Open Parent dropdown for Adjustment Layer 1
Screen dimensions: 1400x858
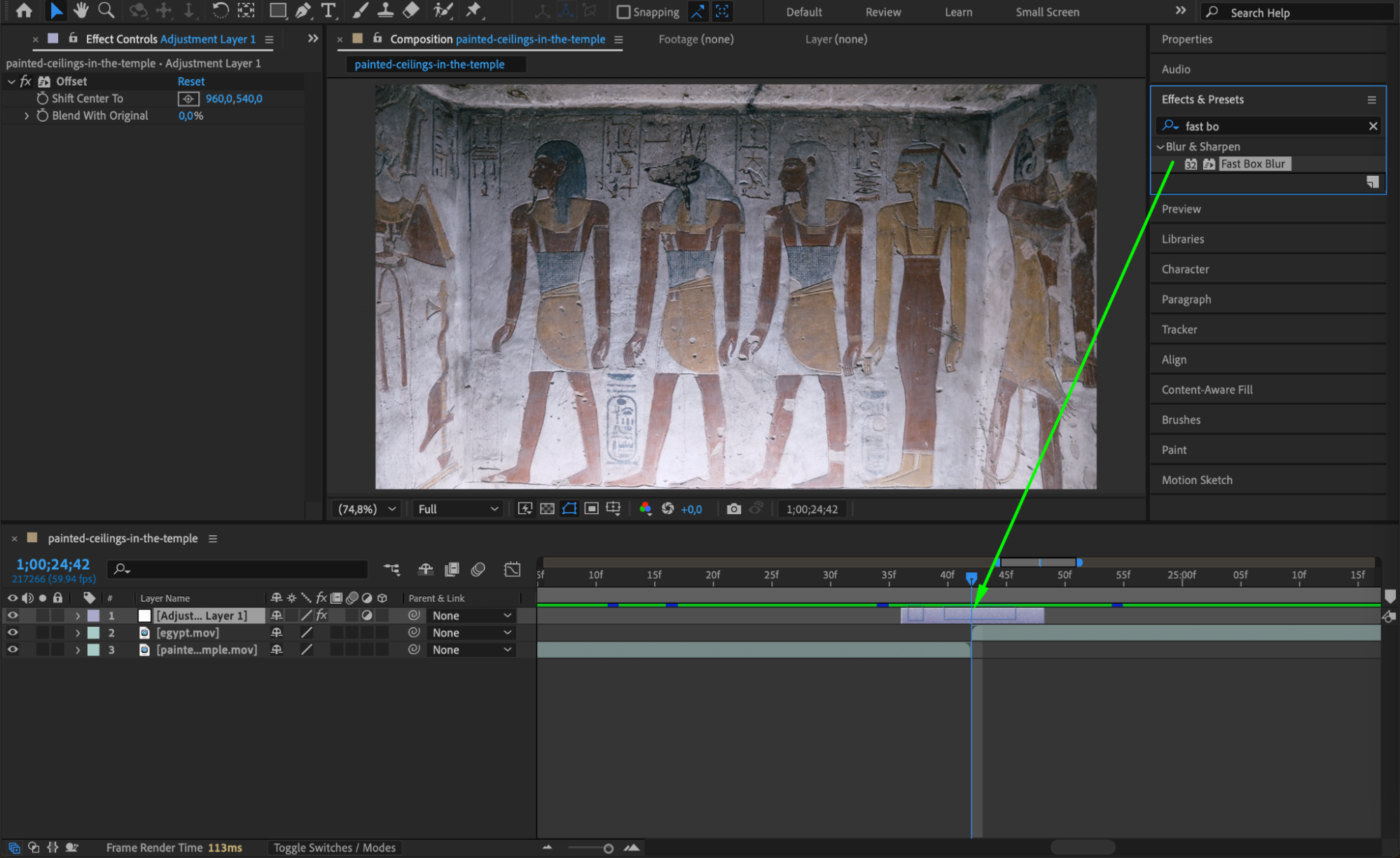[x=471, y=616]
